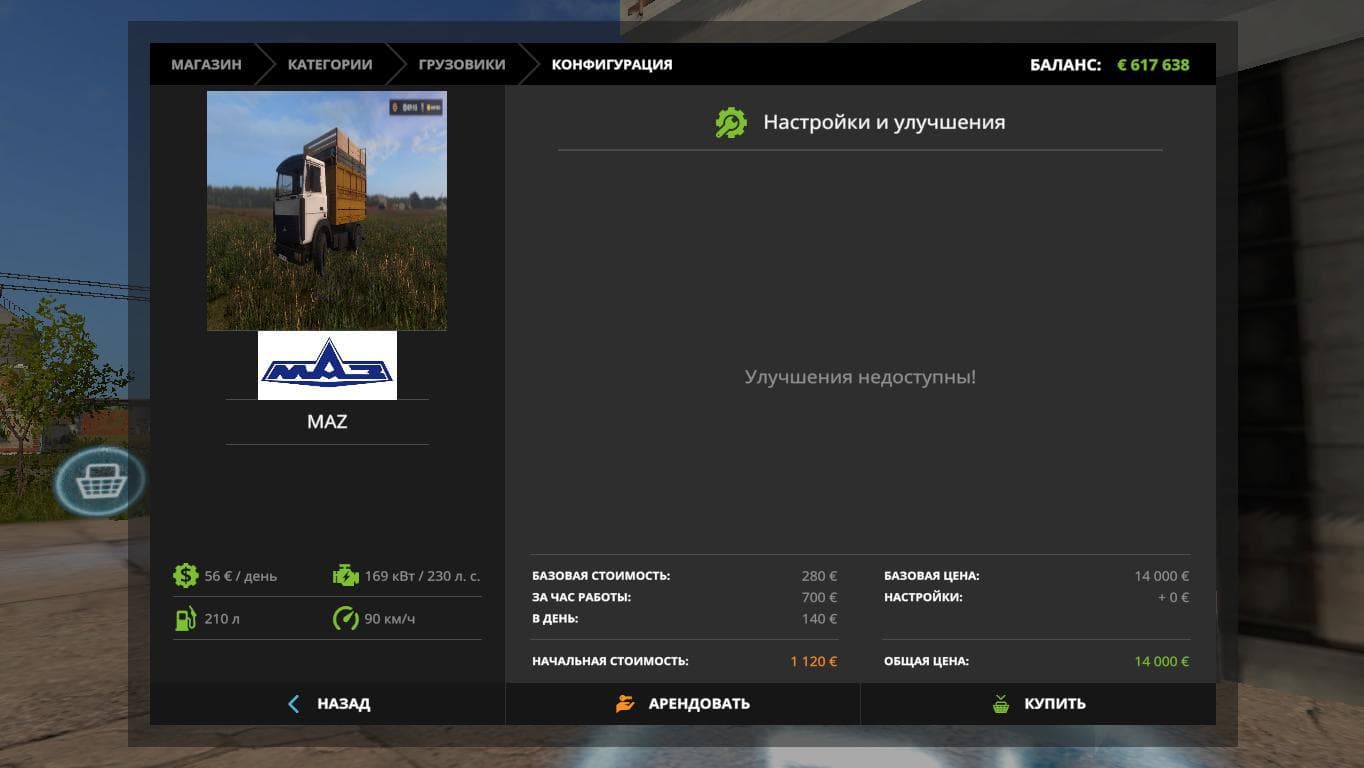The image size is (1364, 768).
Task: Click the fuel tank capacity icon
Action: pos(185,618)
